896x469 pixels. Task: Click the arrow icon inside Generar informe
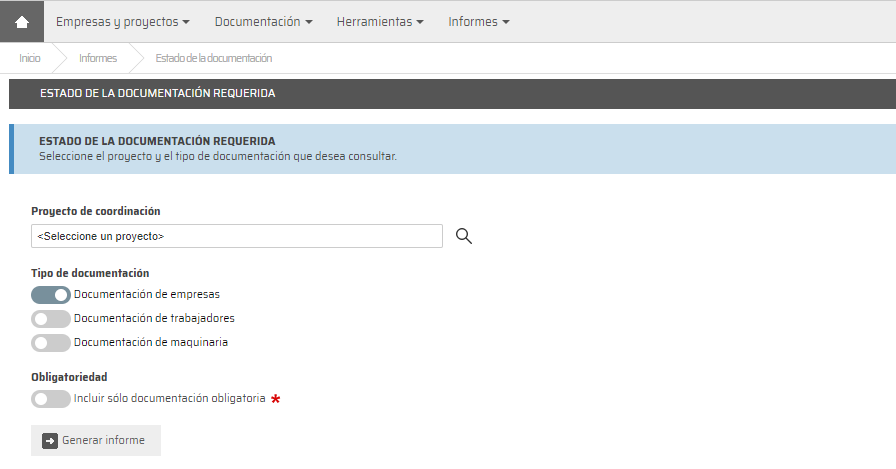tap(50, 440)
